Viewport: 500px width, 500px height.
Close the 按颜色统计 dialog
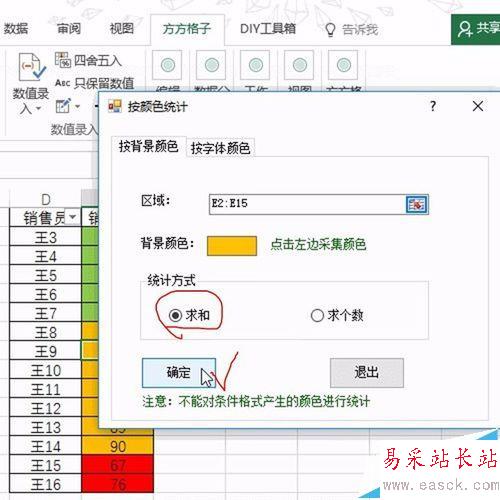coord(478,107)
